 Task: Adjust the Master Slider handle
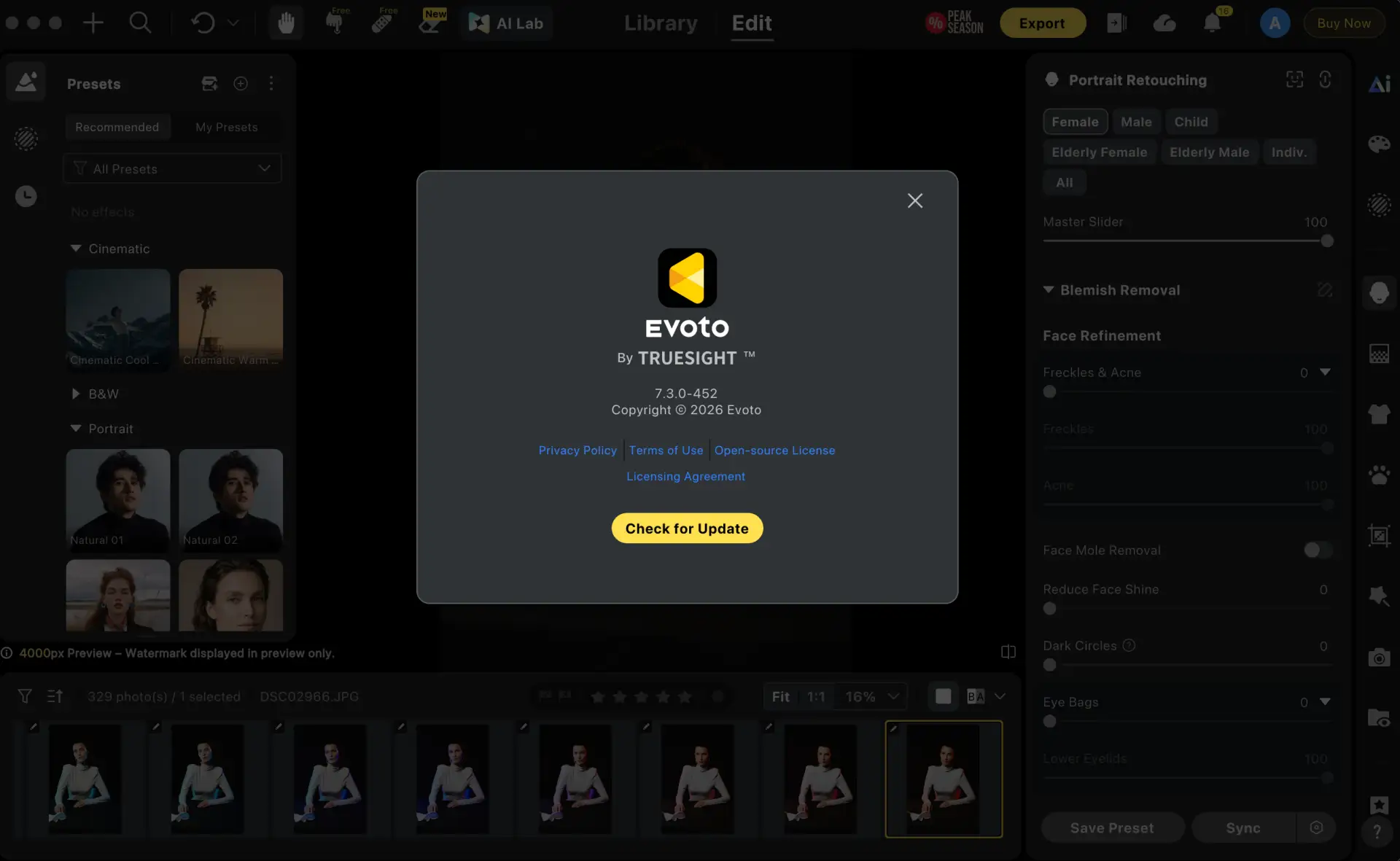tap(1327, 241)
